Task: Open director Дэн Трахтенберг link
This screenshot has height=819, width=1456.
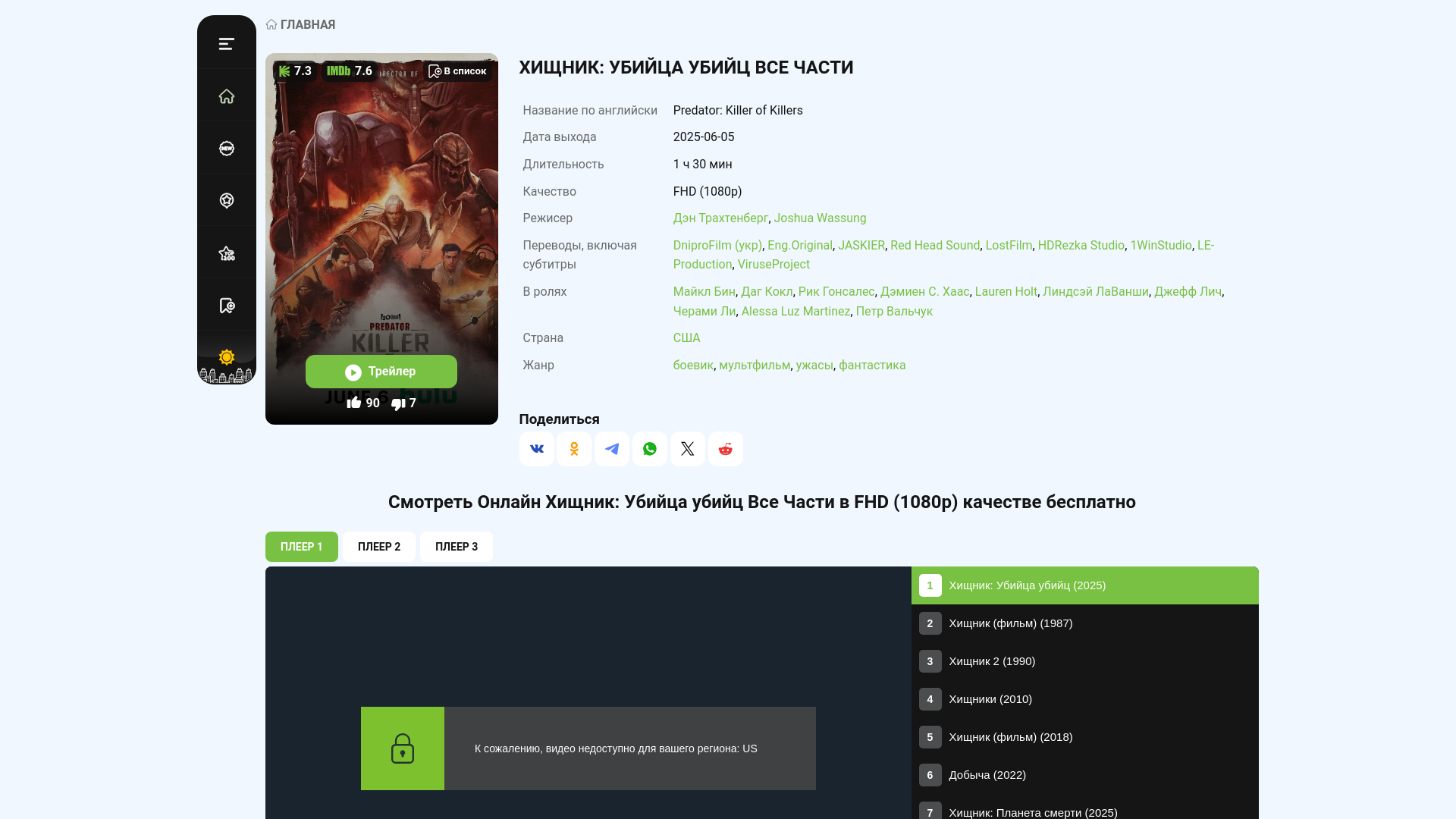Action: point(720,218)
